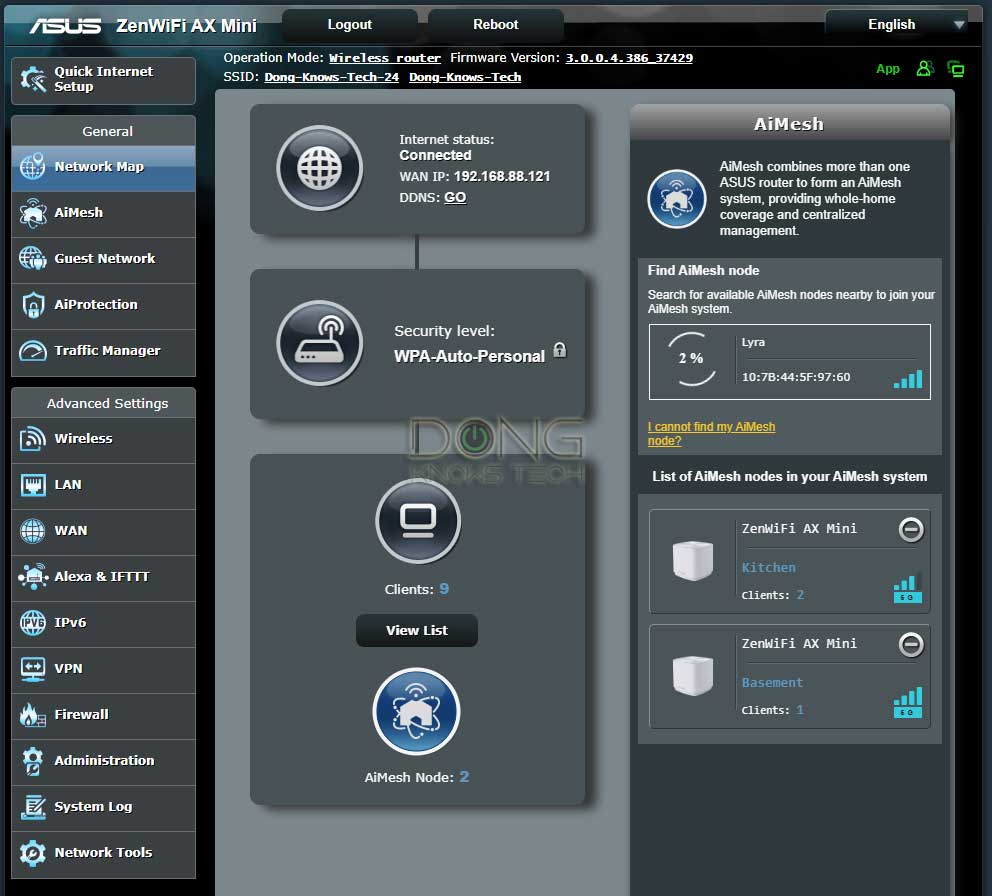This screenshot has height=896, width=992.
Task: Click the 2% search progress indicator
Action: click(691, 359)
